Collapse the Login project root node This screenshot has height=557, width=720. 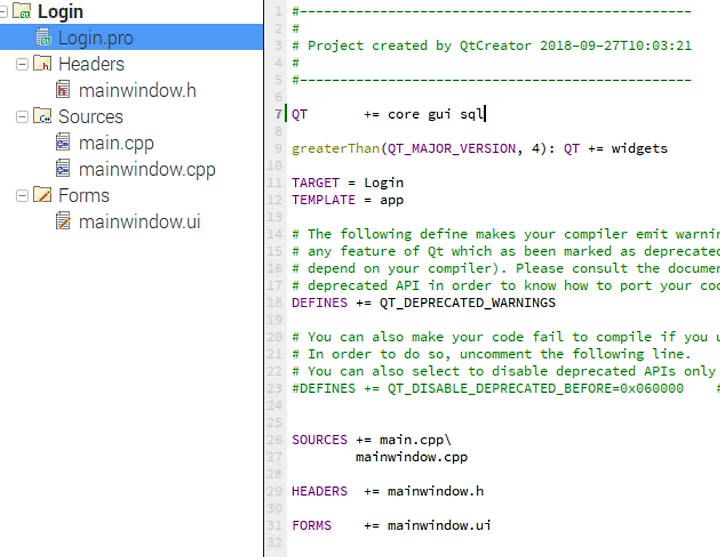point(2,11)
